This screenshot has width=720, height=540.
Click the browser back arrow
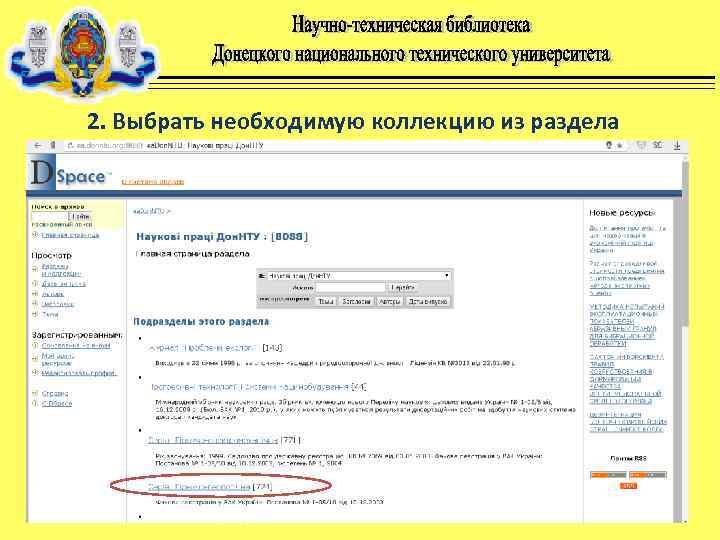(38, 146)
